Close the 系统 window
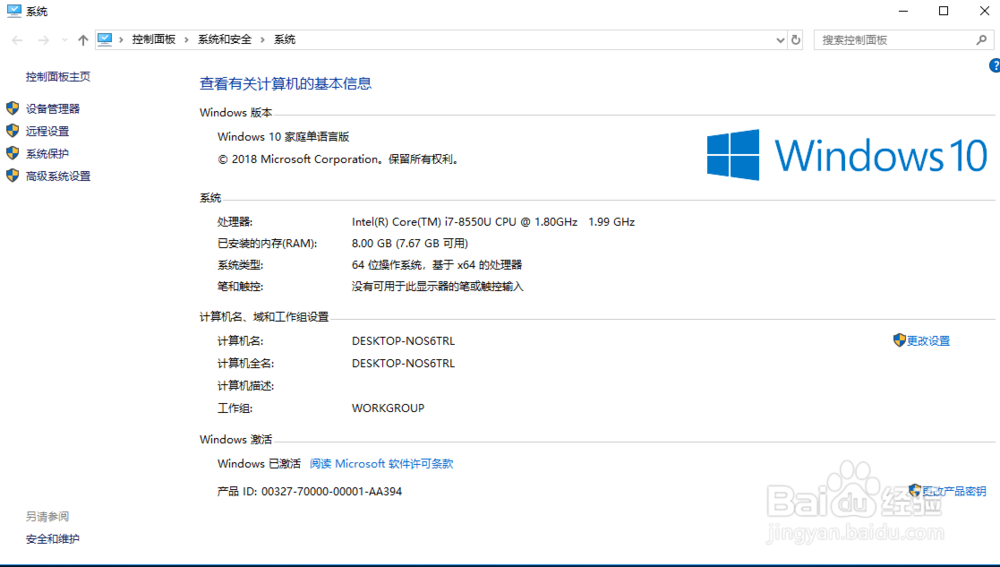The width and height of the screenshot is (1000, 567). pyautogui.click(x=984, y=11)
